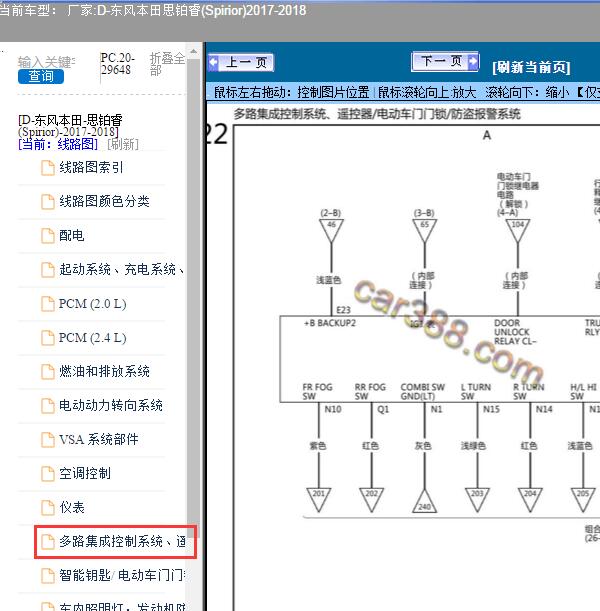Open 智能钥匙/电动车门门锁 entry
The image size is (600, 611).
(x=122, y=576)
